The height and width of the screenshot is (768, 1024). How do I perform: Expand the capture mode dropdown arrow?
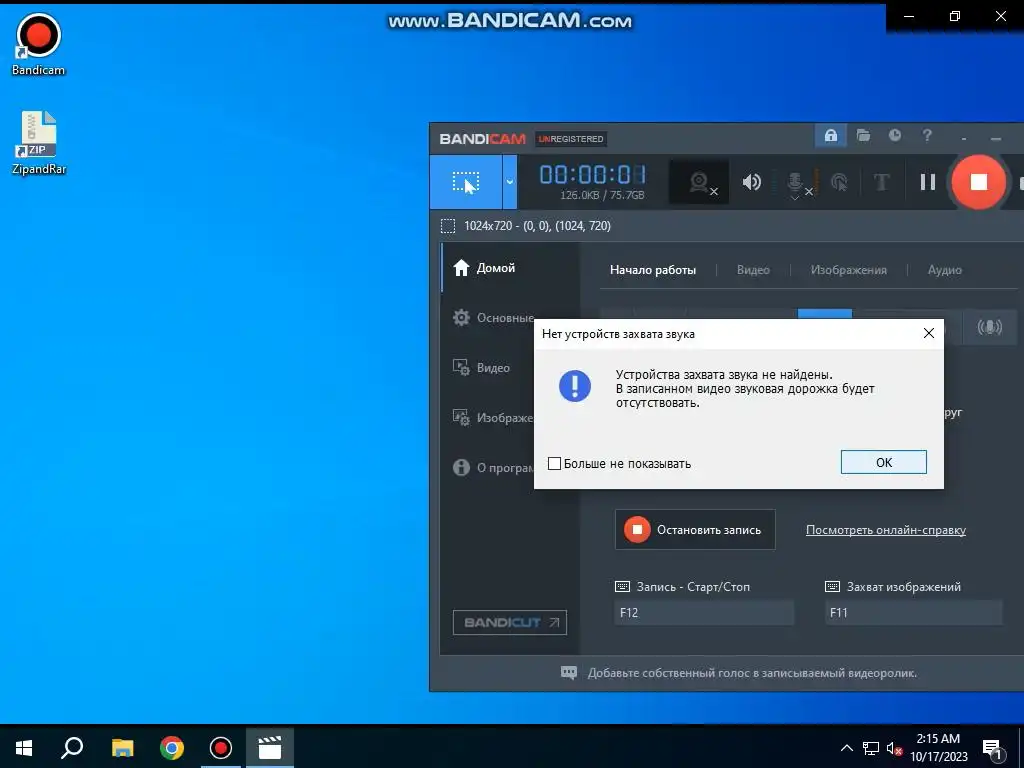coord(509,182)
